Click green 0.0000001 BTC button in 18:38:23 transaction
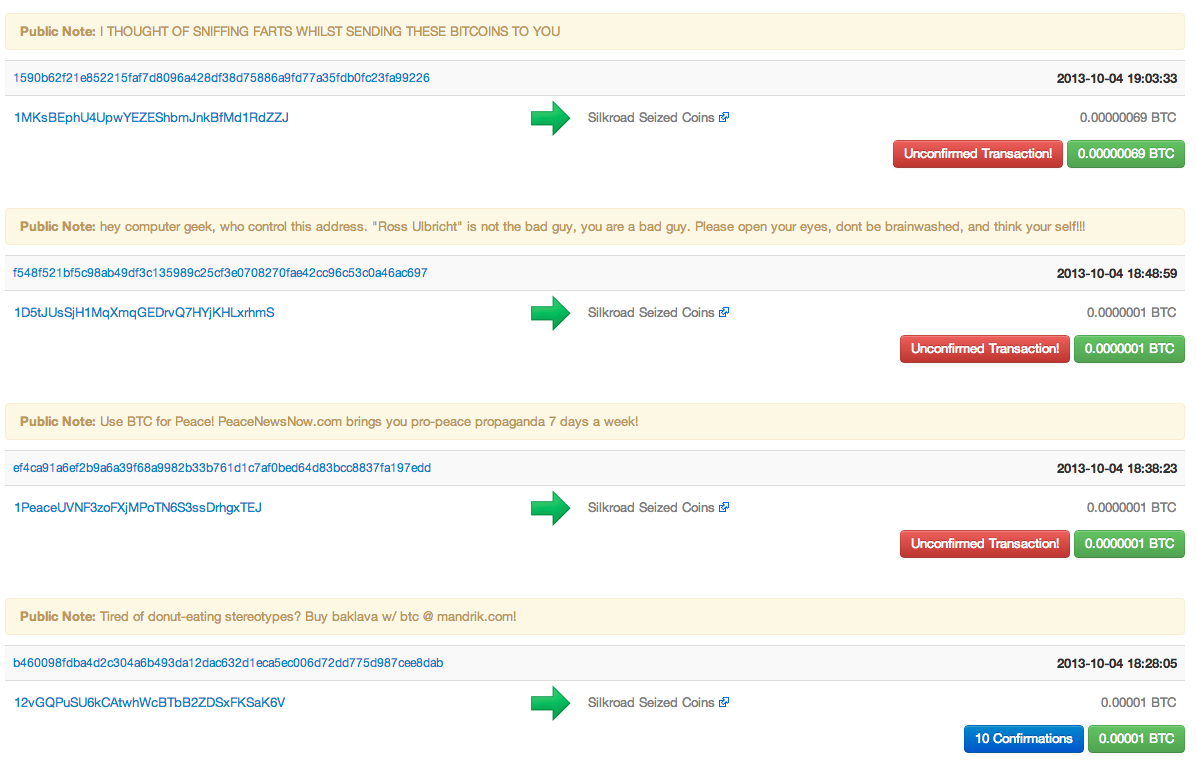 [x=1129, y=544]
